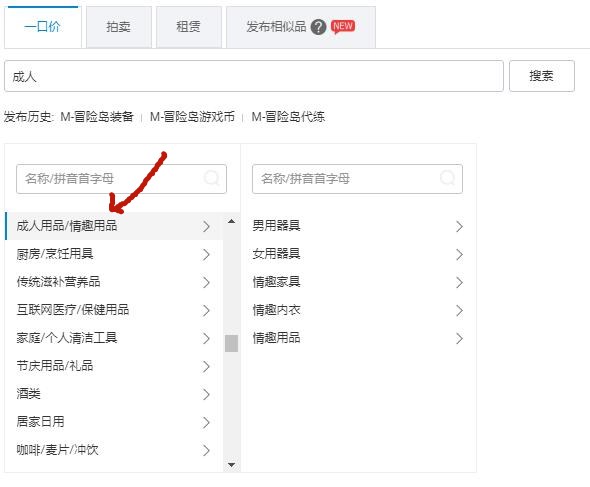590x487 pixels.
Task: Click the help question mark icon beside 发布相似品
Action: [318, 27]
